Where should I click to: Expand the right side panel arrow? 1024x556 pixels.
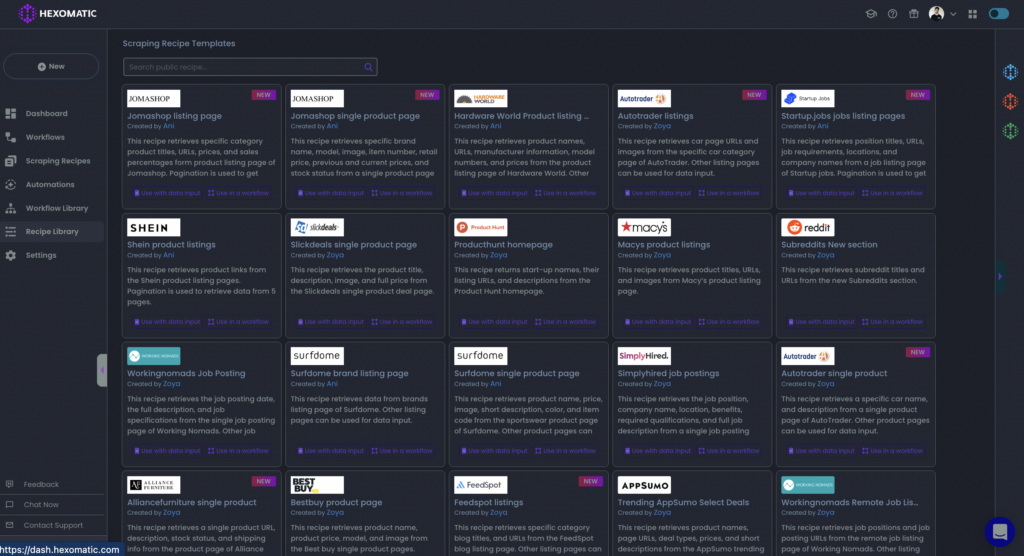click(1000, 276)
